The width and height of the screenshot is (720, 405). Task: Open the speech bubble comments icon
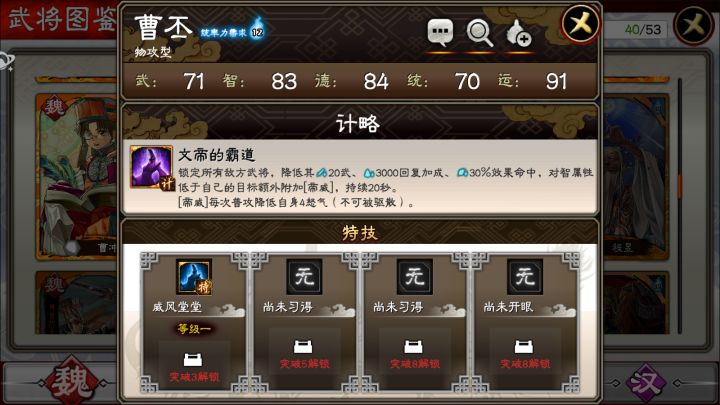pyautogui.click(x=440, y=32)
